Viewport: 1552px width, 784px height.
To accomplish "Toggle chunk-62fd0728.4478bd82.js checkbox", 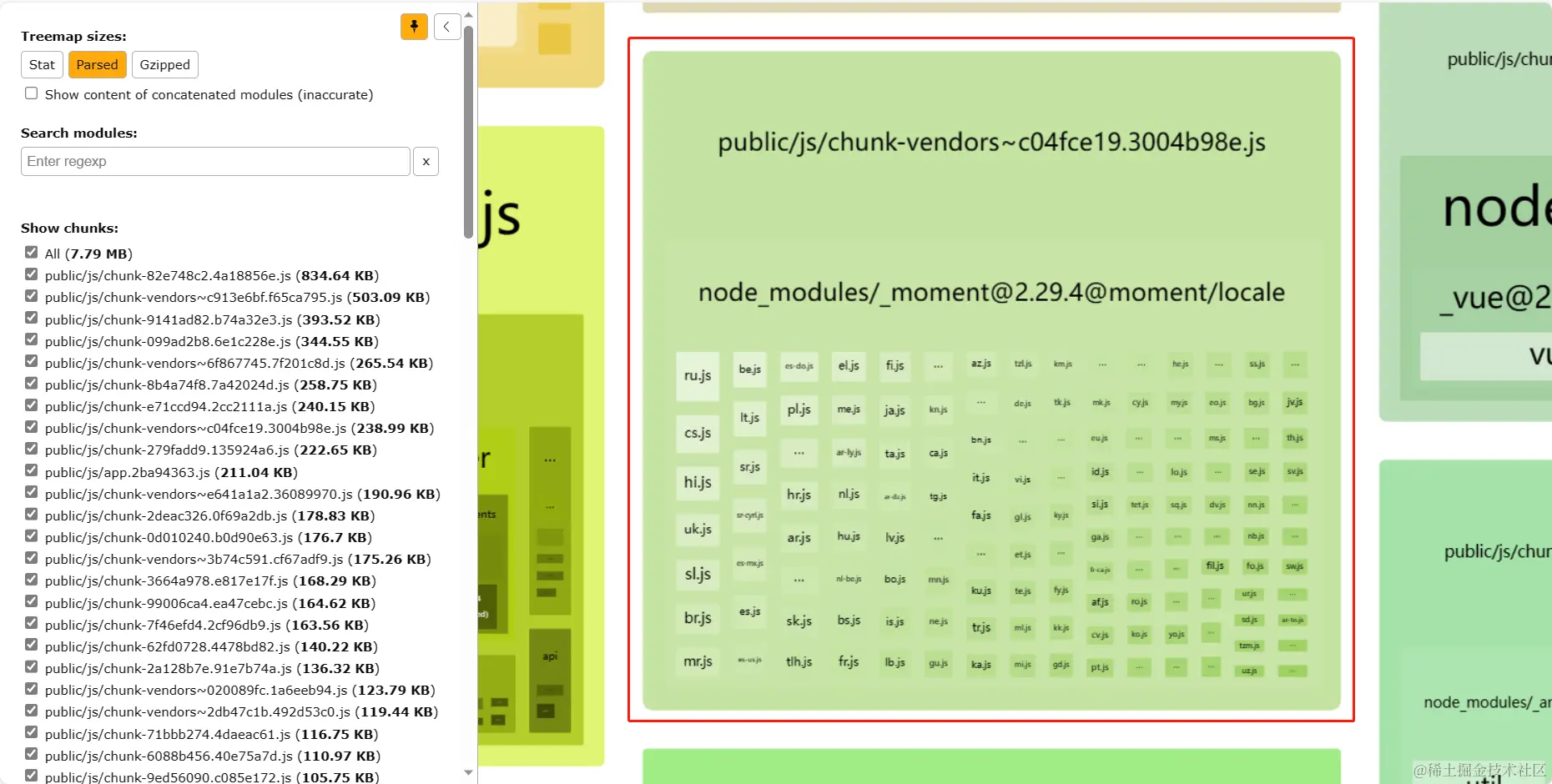I will coord(32,645).
